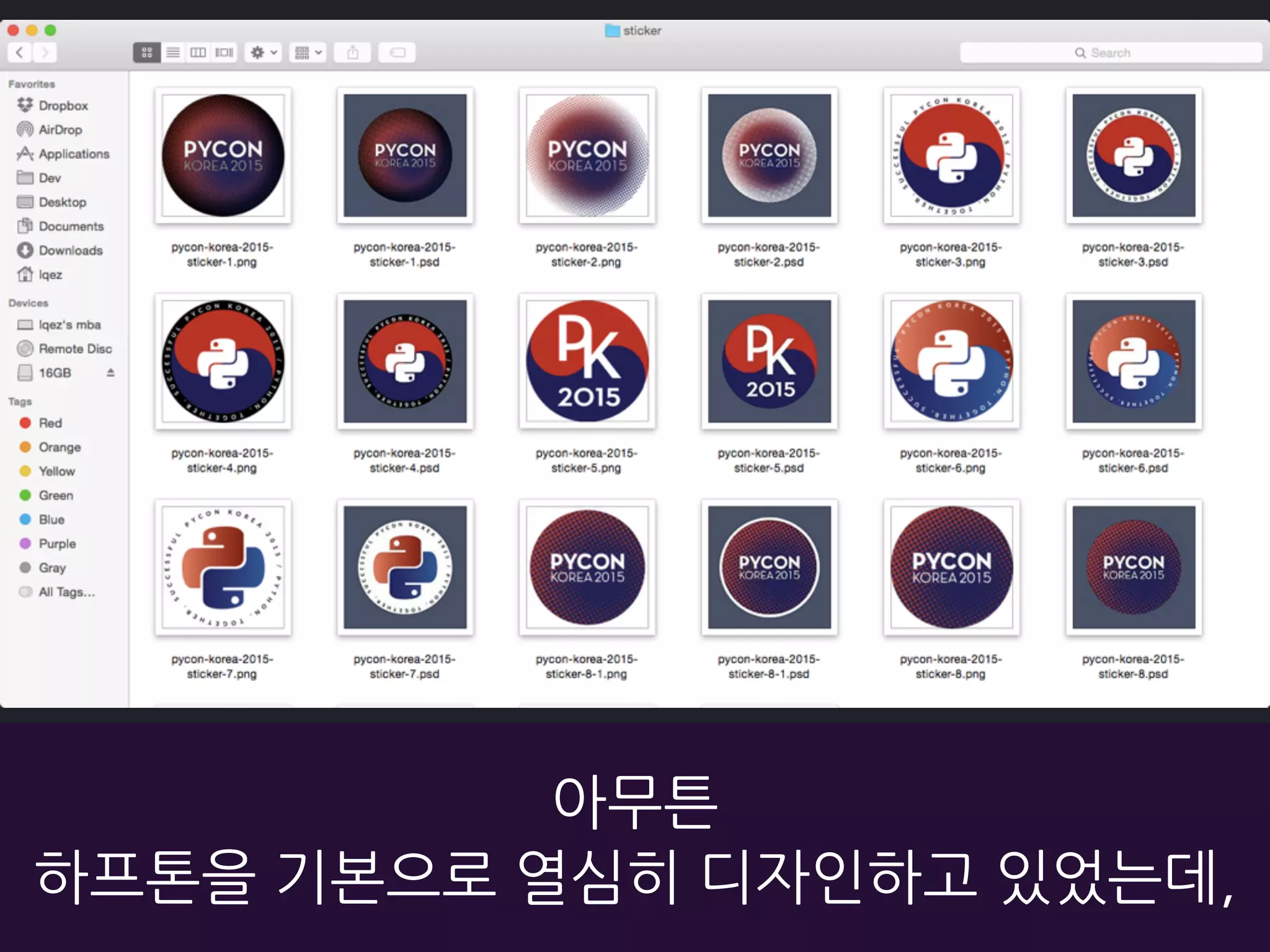The width and height of the screenshot is (1270, 952).
Task: Select Remote Disc device
Action: (66, 349)
